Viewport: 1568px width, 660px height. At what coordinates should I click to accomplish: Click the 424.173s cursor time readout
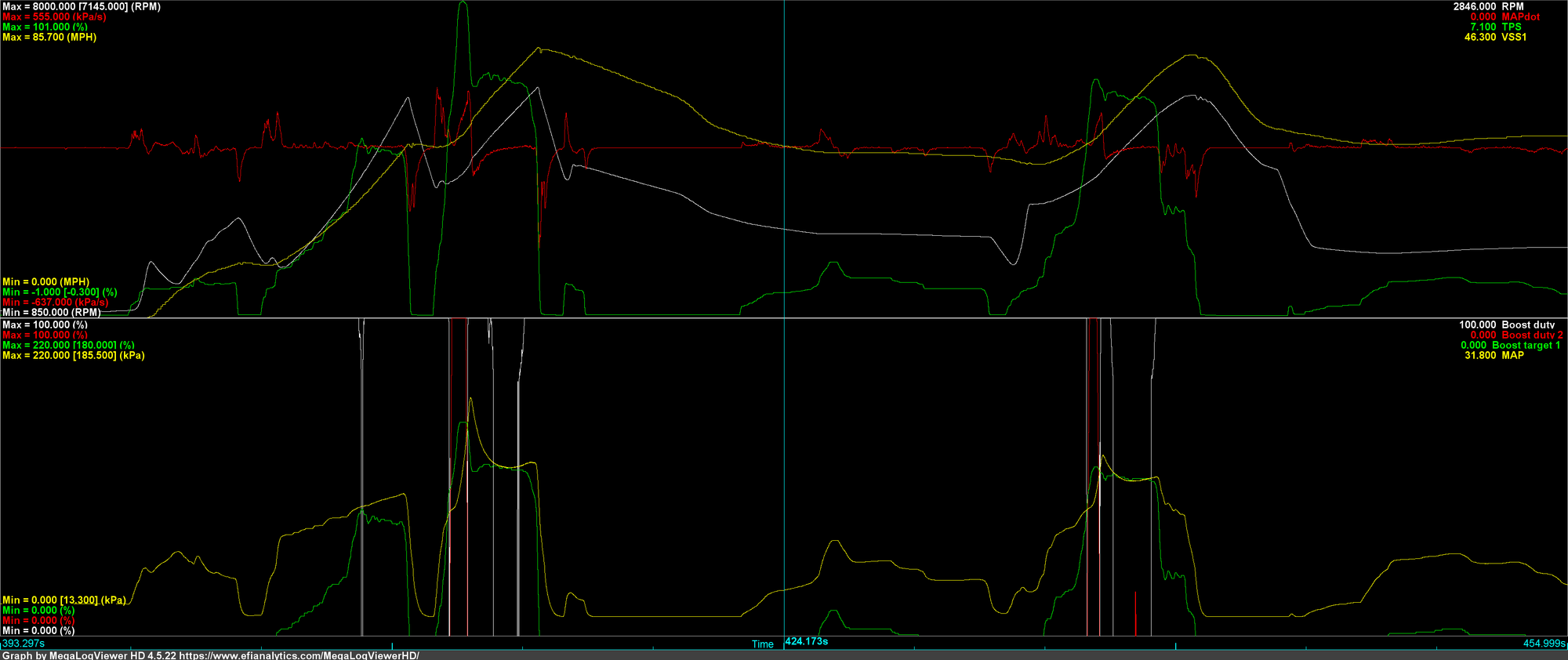[807, 641]
